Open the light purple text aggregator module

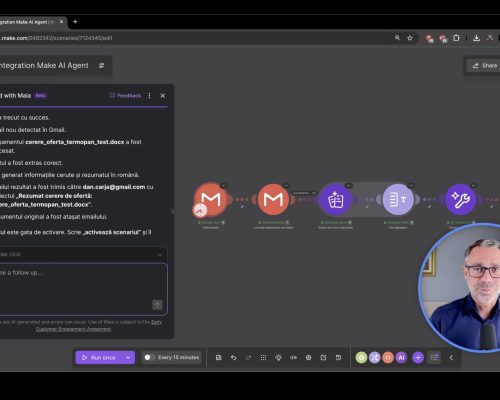398,199
